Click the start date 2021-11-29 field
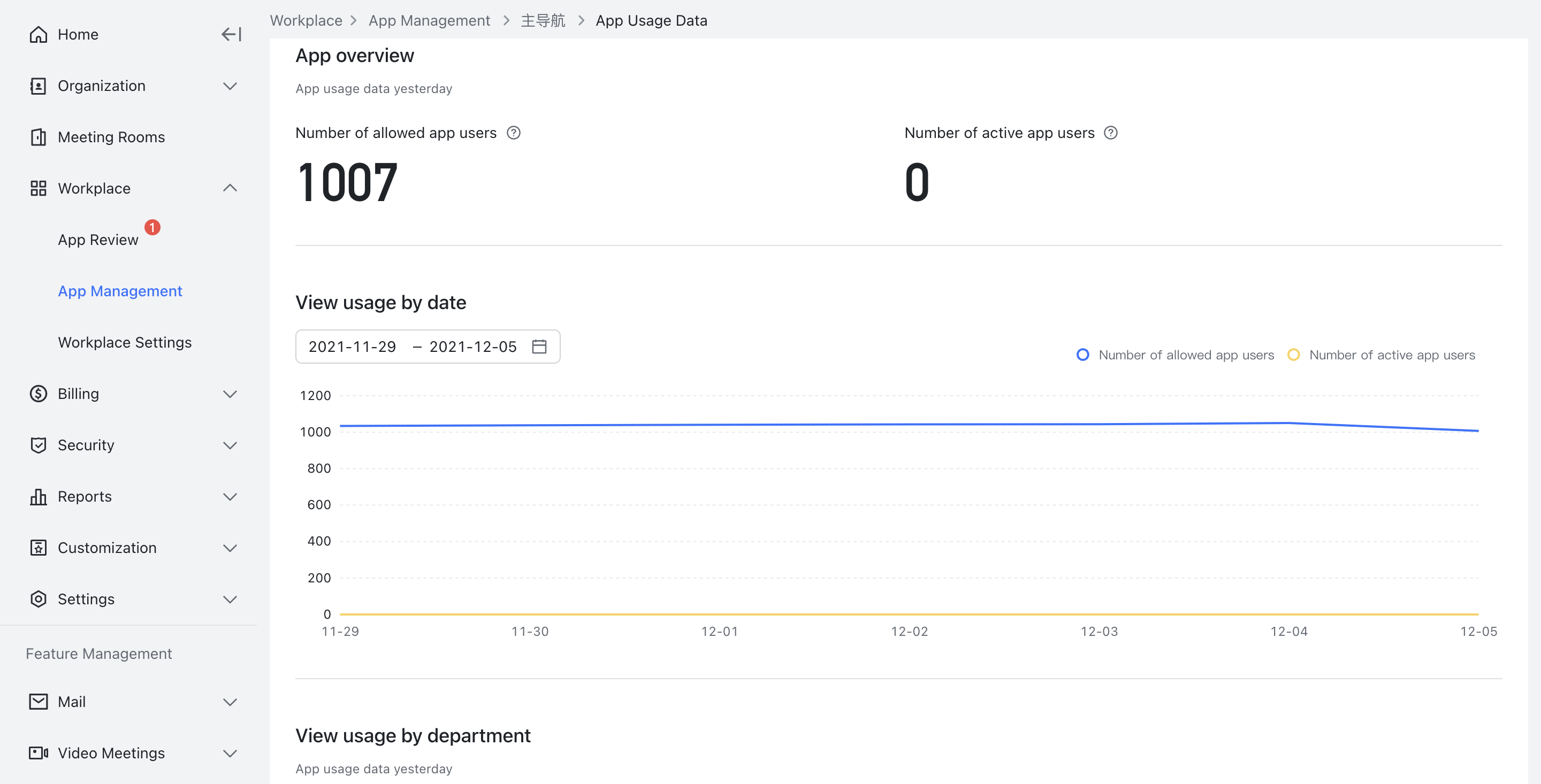Screen dimensions: 1541x784 pyautogui.click(x=353, y=347)
